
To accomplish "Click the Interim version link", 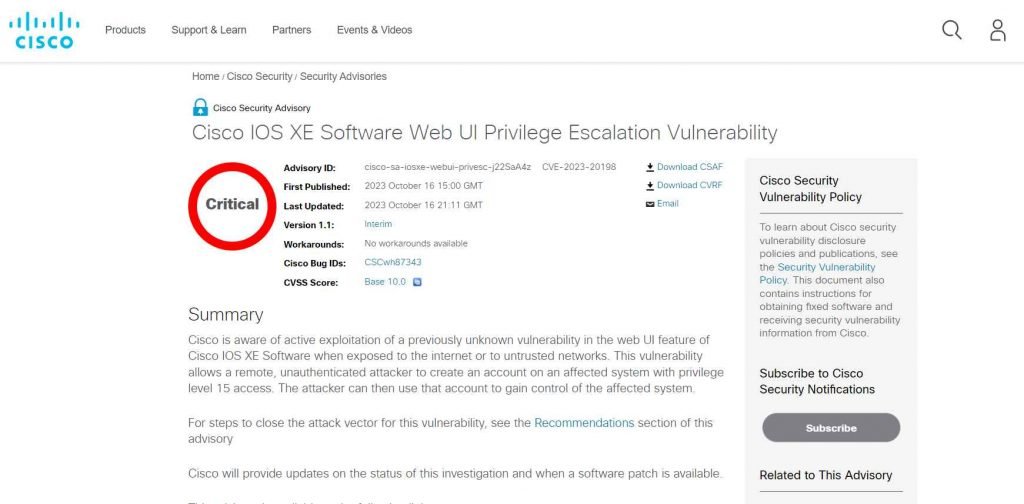I will pyautogui.click(x=378, y=224).
